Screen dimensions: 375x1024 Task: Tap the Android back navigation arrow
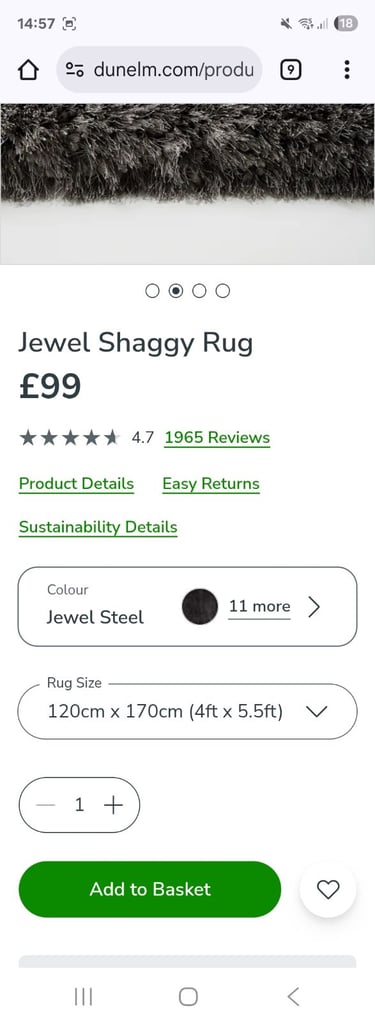click(x=293, y=996)
